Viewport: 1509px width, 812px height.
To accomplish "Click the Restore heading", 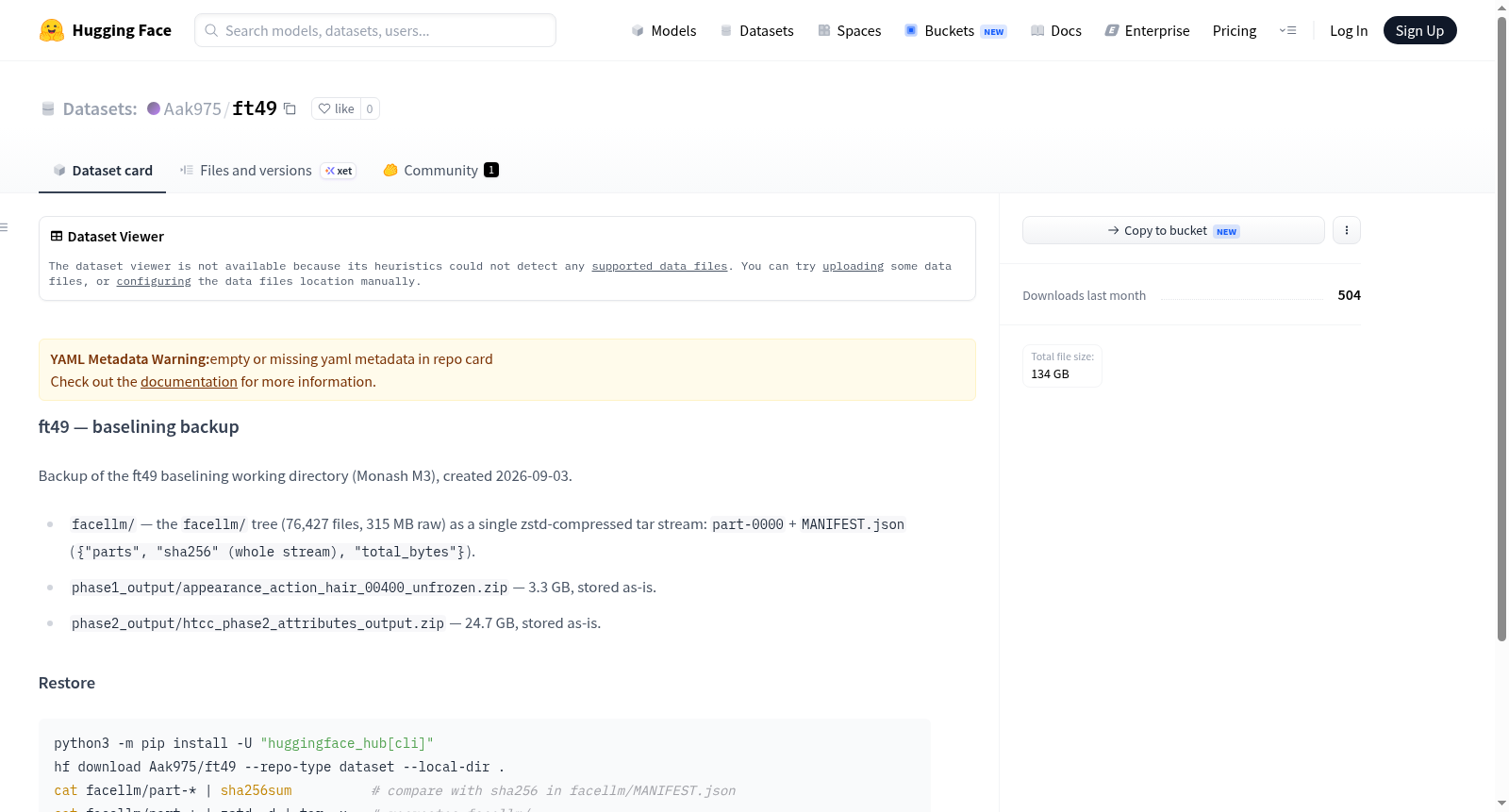I will pyautogui.click(x=67, y=683).
